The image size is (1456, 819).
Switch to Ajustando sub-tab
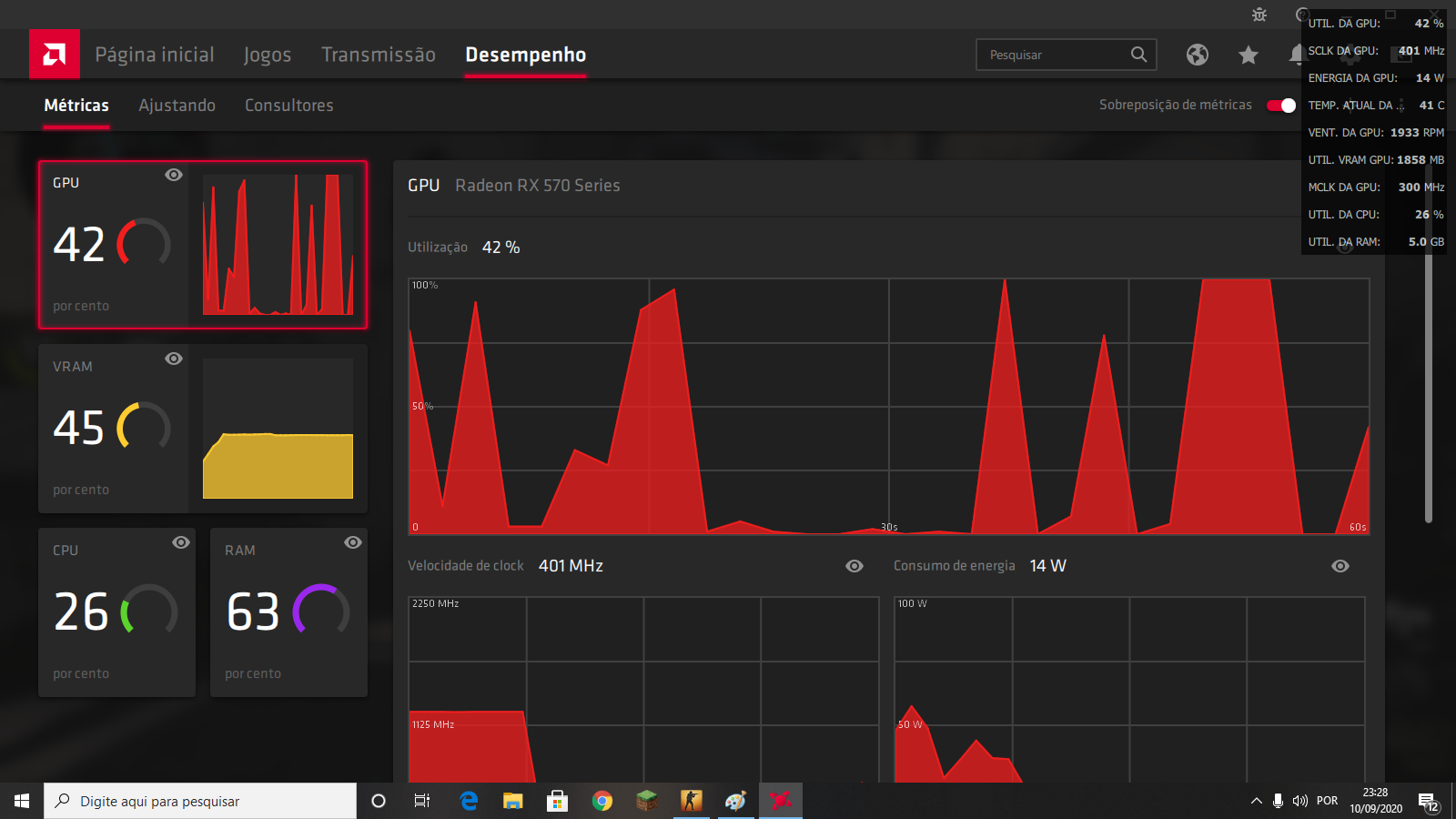tap(177, 106)
